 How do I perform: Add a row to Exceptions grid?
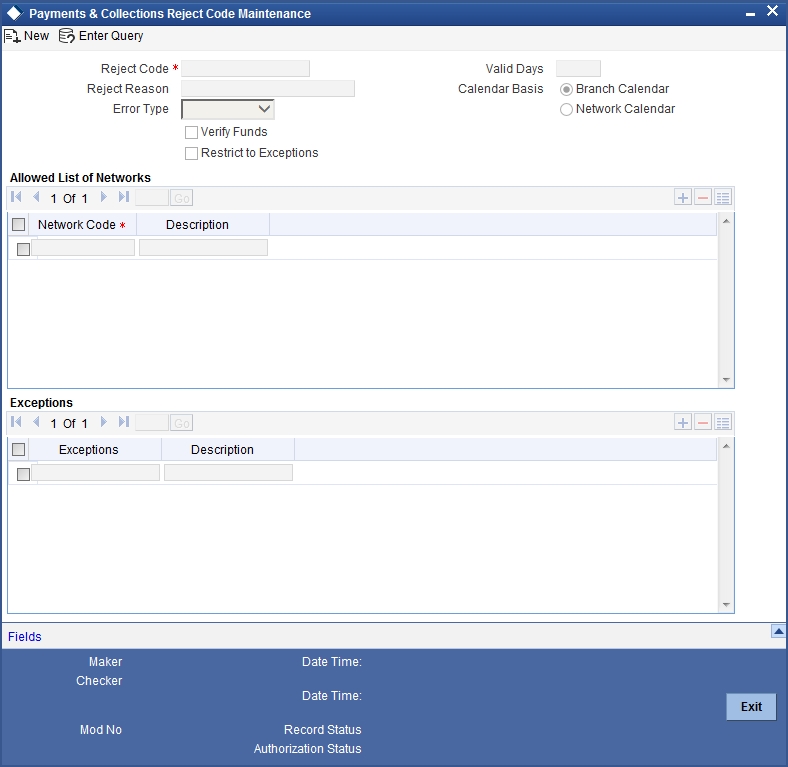[x=682, y=423]
